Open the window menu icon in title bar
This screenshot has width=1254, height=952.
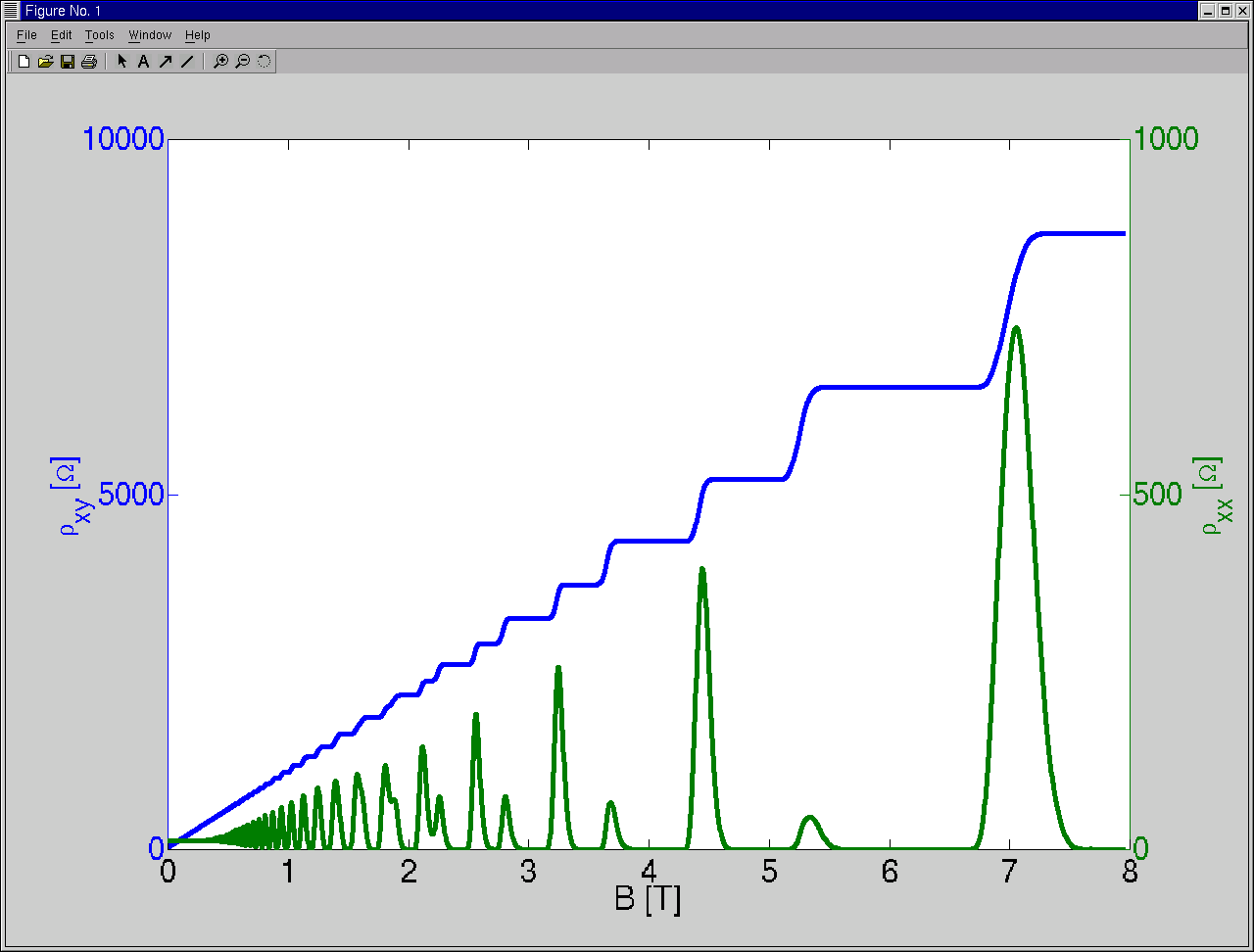click(11, 10)
